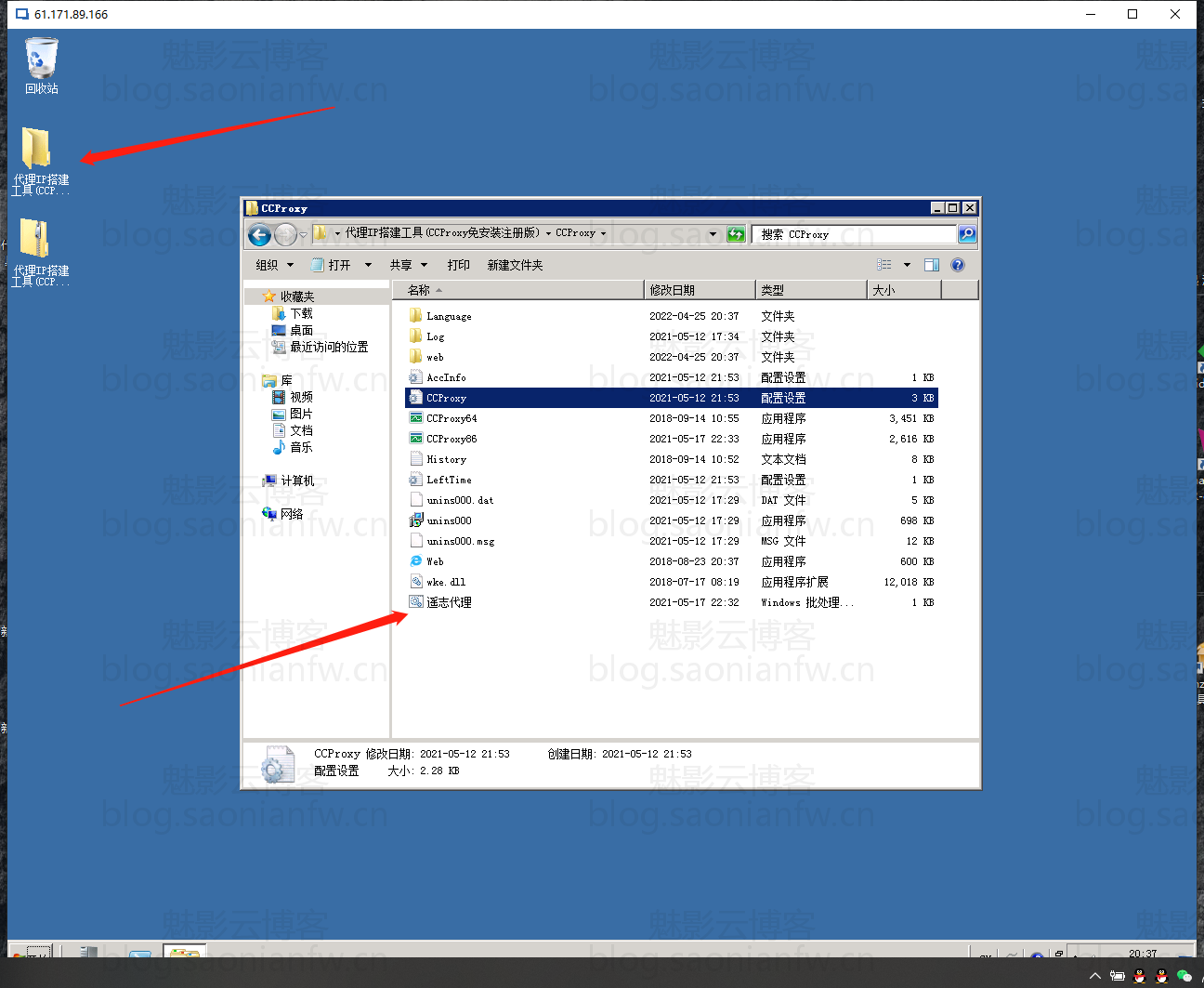The image size is (1204, 988).
Task: Open the Recycle Bin on the desktop
Action: (x=41, y=65)
